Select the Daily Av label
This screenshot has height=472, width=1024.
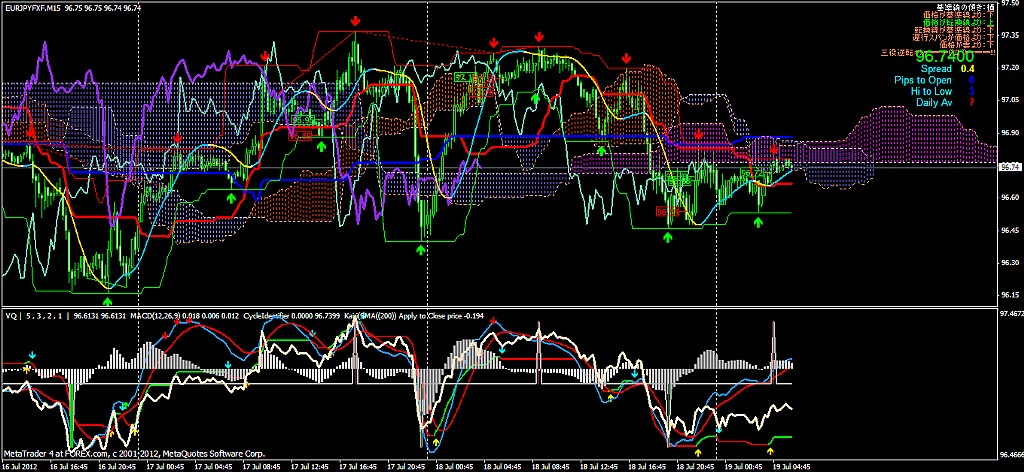[932, 102]
